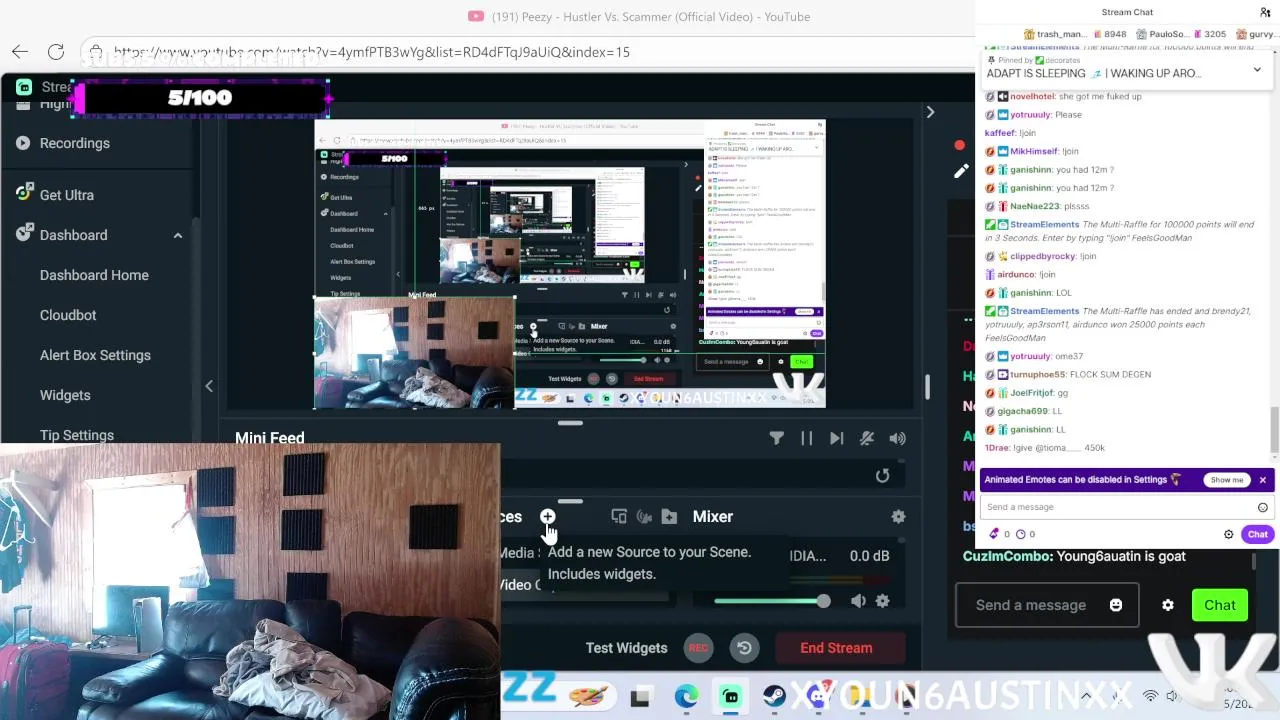Open the chat community users icon
Image resolution: width=1280 pixels, height=720 pixels.
[x=1265, y=12]
